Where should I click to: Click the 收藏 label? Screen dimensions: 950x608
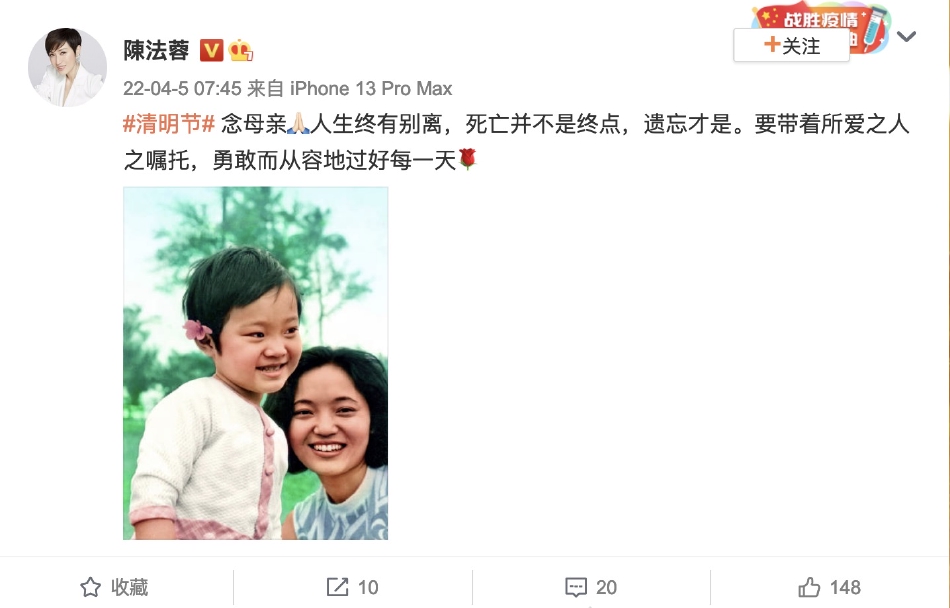[130, 587]
